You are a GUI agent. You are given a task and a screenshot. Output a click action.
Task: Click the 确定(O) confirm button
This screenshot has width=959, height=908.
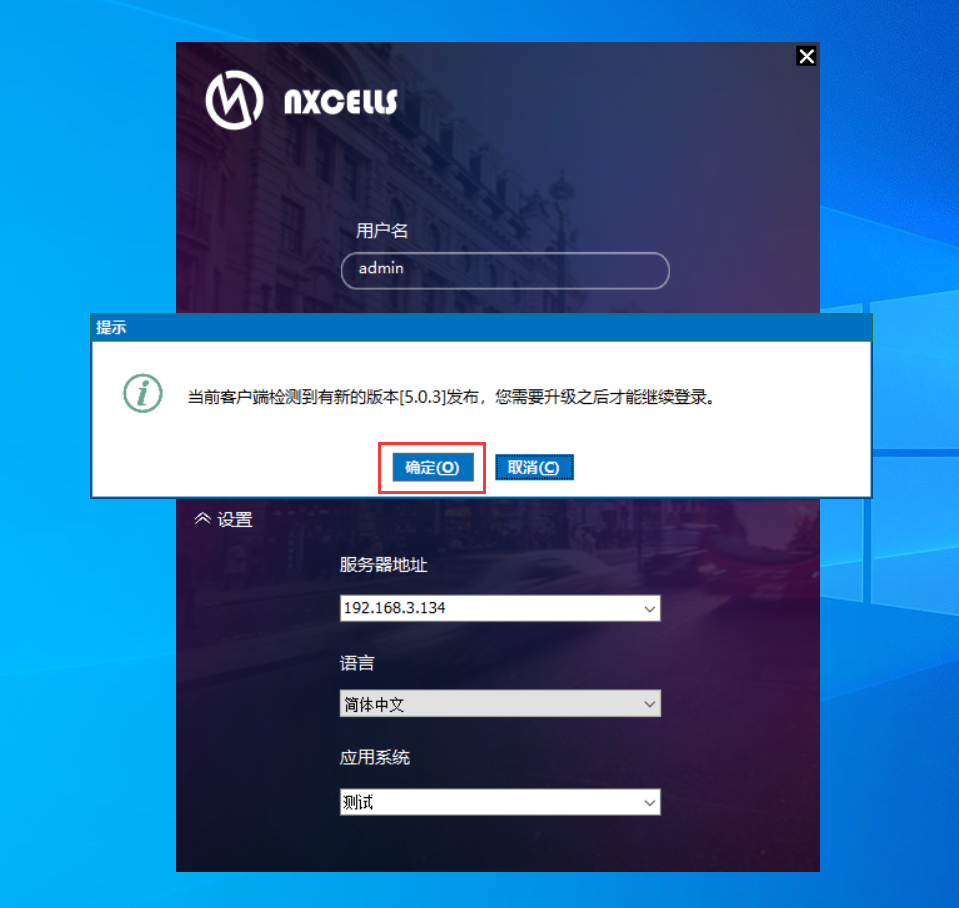[432, 467]
